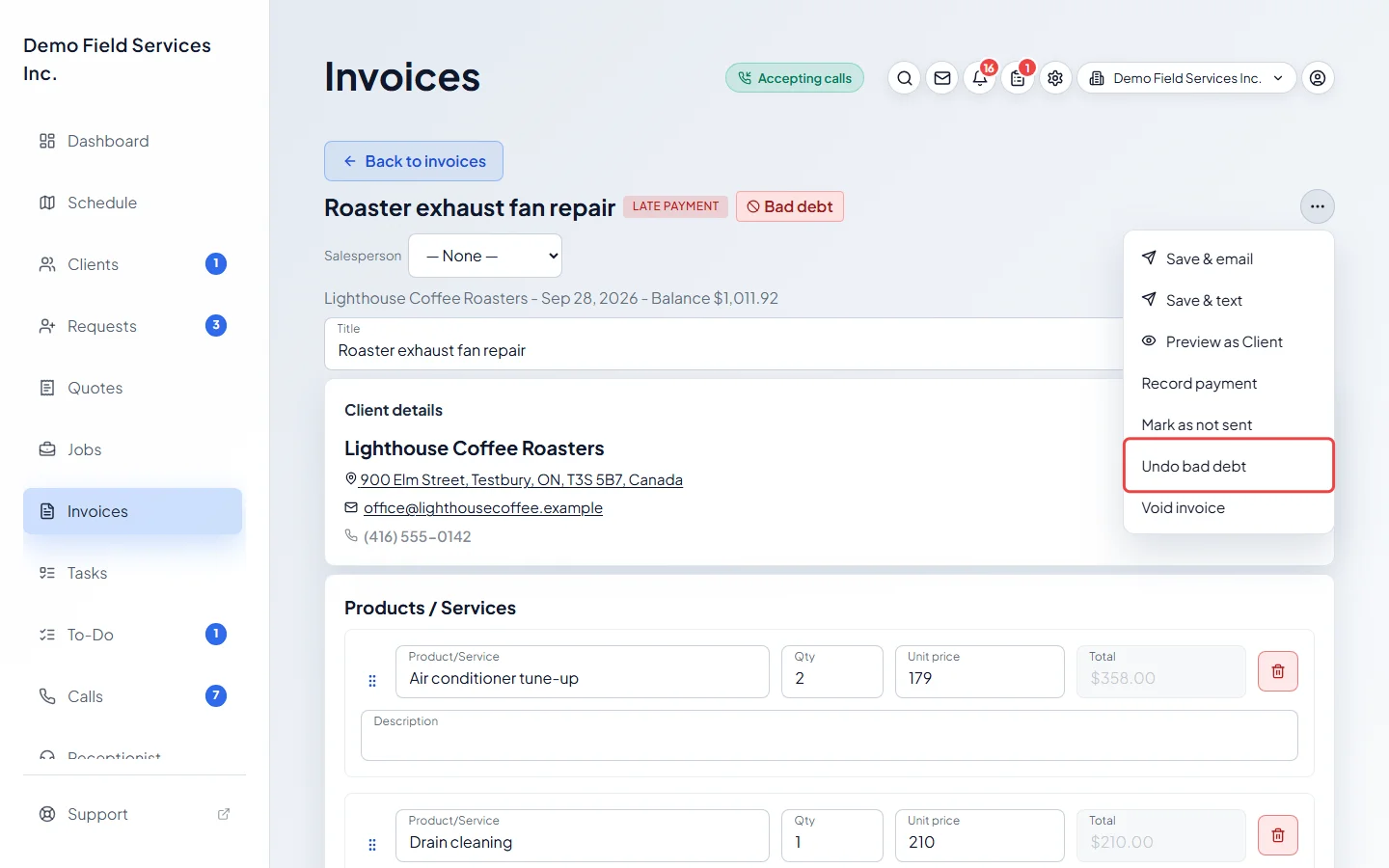Go to Clients in the sidebar
Viewport: 1389px width, 868px height.
click(x=133, y=264)
